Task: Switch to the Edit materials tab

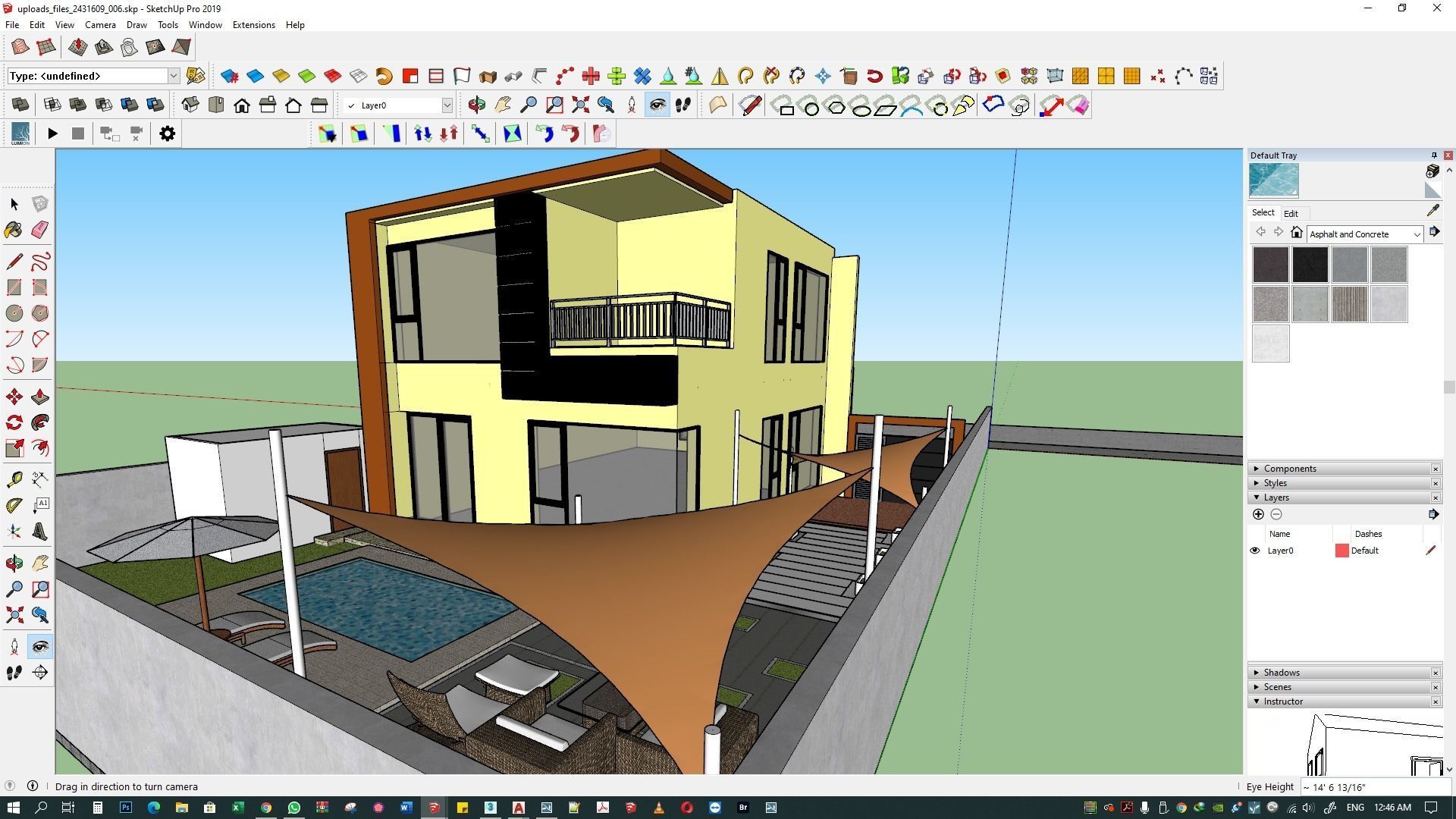Action: pos(1291,214)
